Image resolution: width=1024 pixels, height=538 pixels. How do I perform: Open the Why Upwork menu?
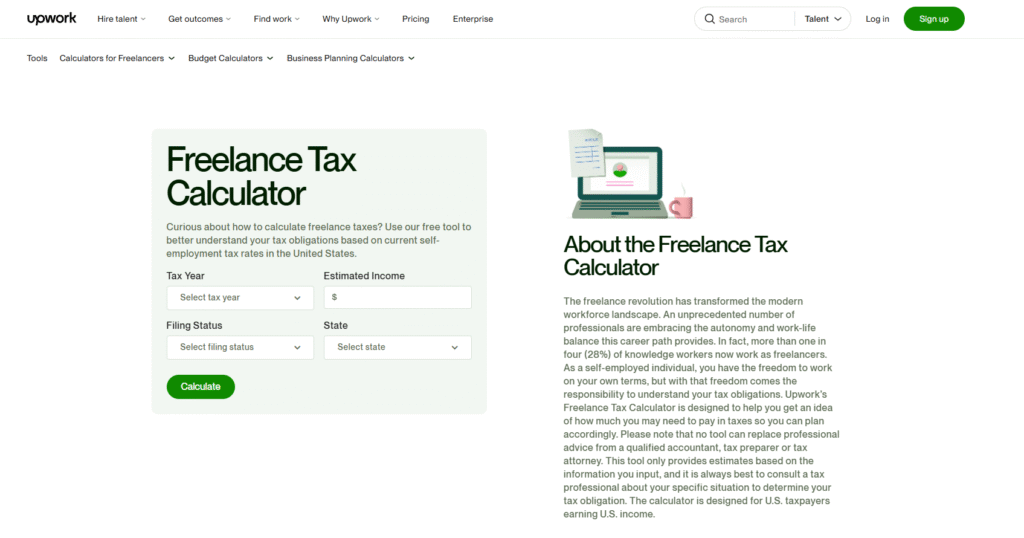(x=351, y=19)
